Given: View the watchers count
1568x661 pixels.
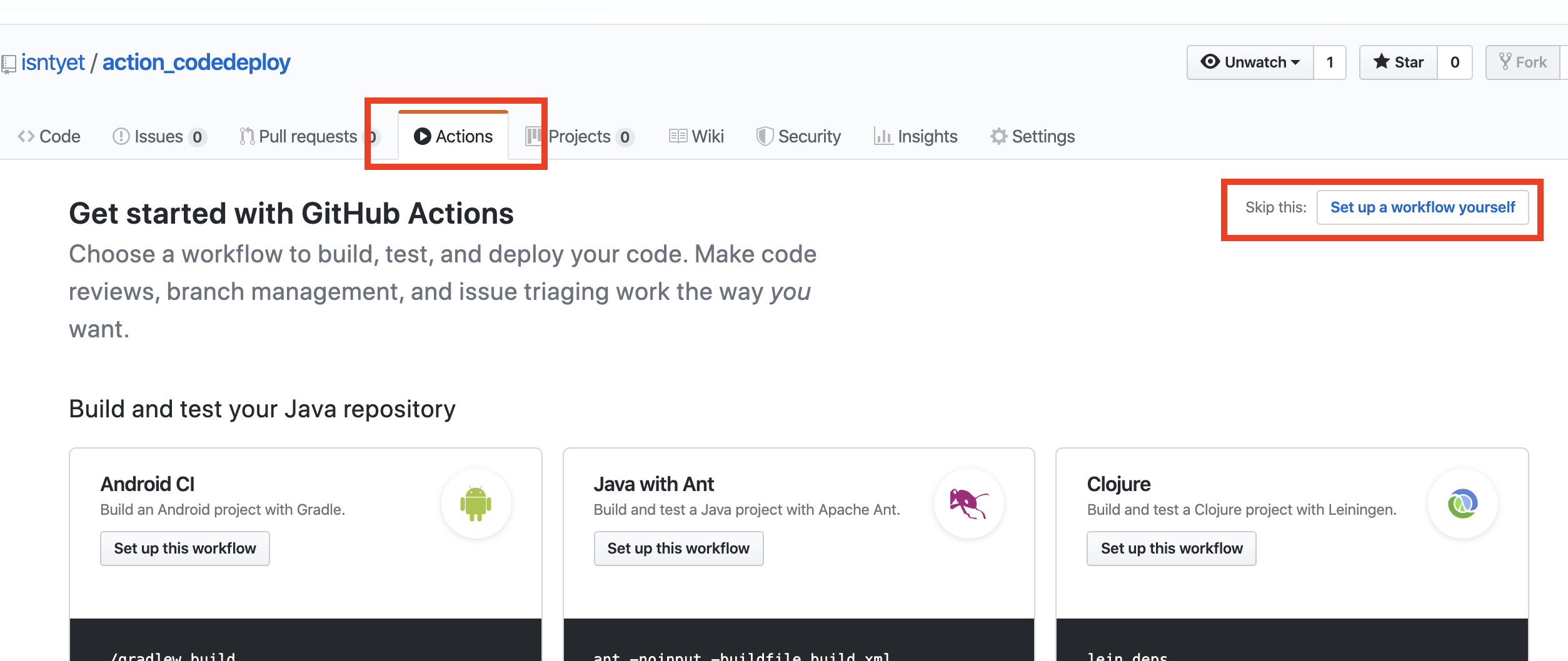Looking at the screenshot, I should (x=1330, y=62).
